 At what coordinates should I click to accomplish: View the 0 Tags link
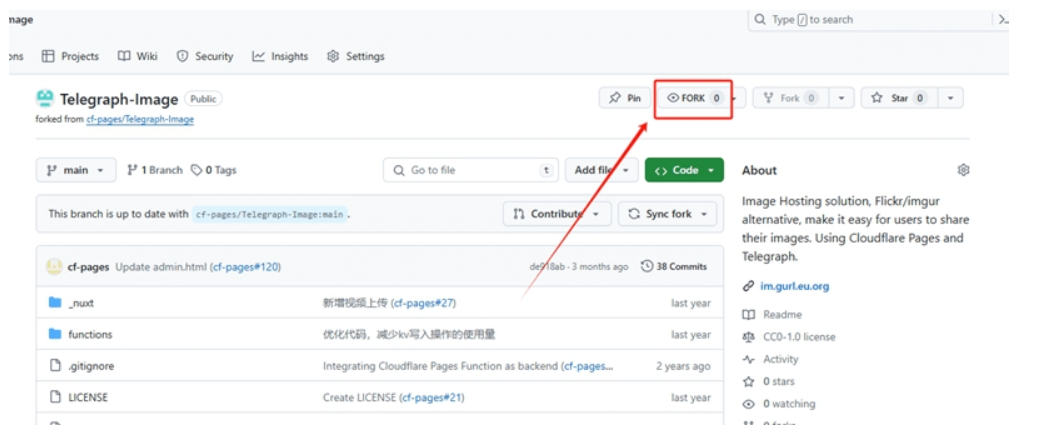coord(213,170)
